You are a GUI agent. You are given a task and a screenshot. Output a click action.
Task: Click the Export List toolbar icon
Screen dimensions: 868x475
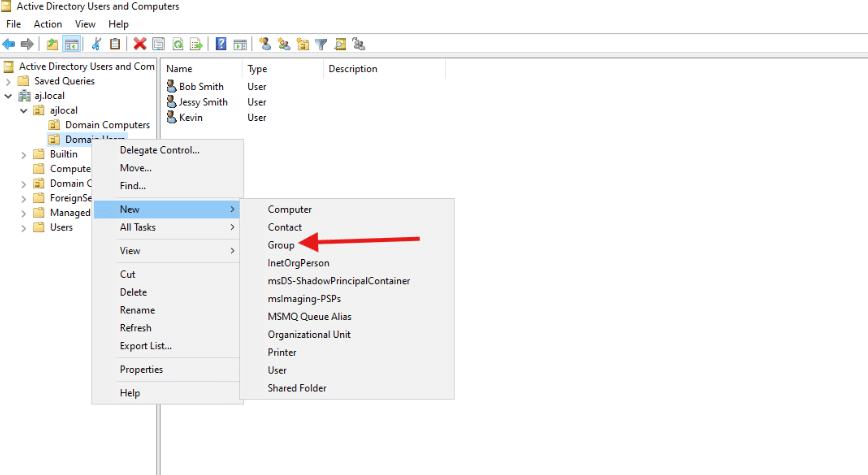[196, 44]
